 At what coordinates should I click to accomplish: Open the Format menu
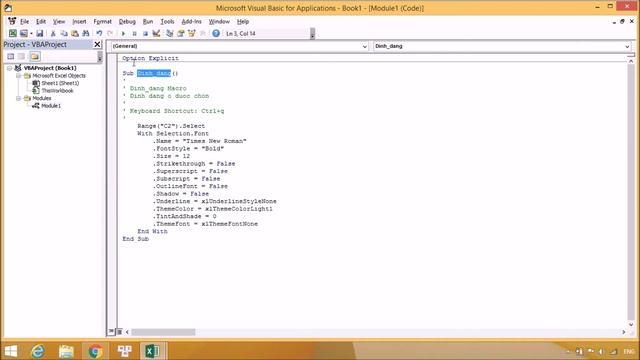click(102, 22)
